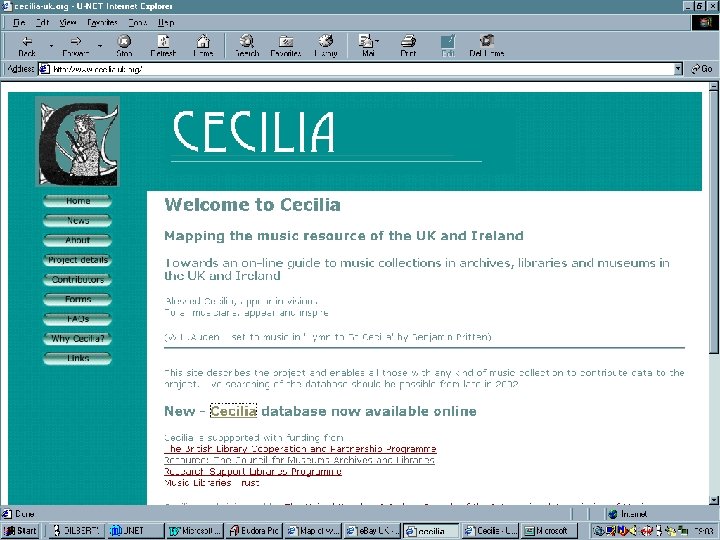Open the Favorites menu
This screenshot has height=540, width=720.
pos(102,22)
